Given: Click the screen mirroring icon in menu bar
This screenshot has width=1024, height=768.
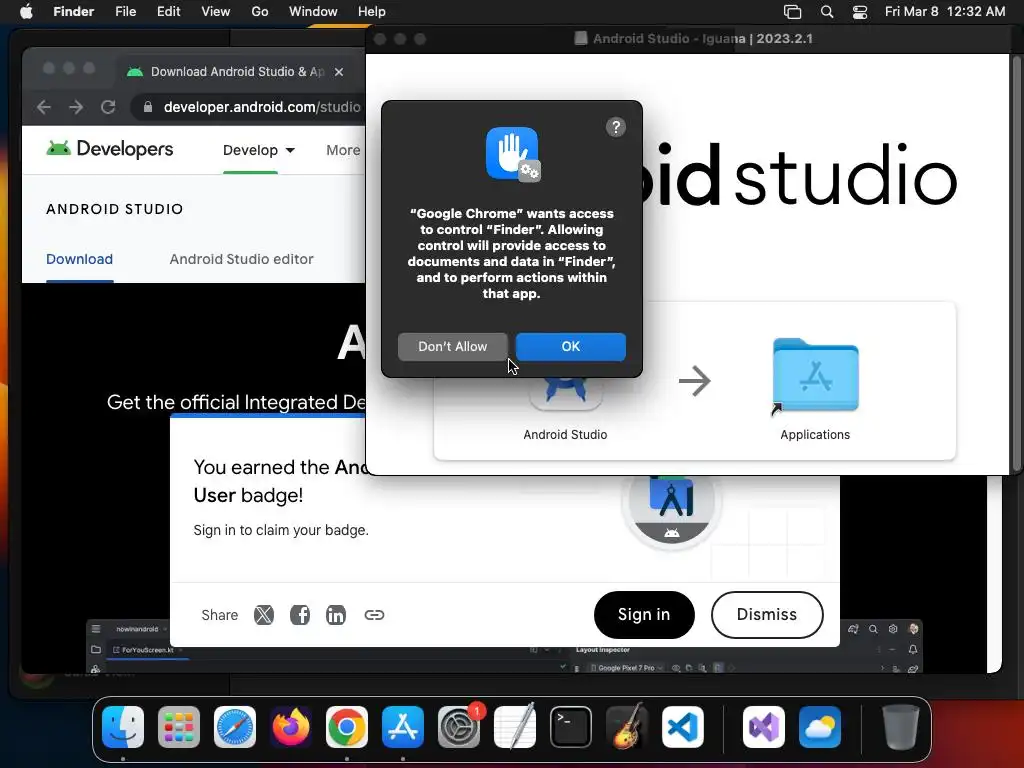Looking at the screenshot, I should tap(792, 11).
